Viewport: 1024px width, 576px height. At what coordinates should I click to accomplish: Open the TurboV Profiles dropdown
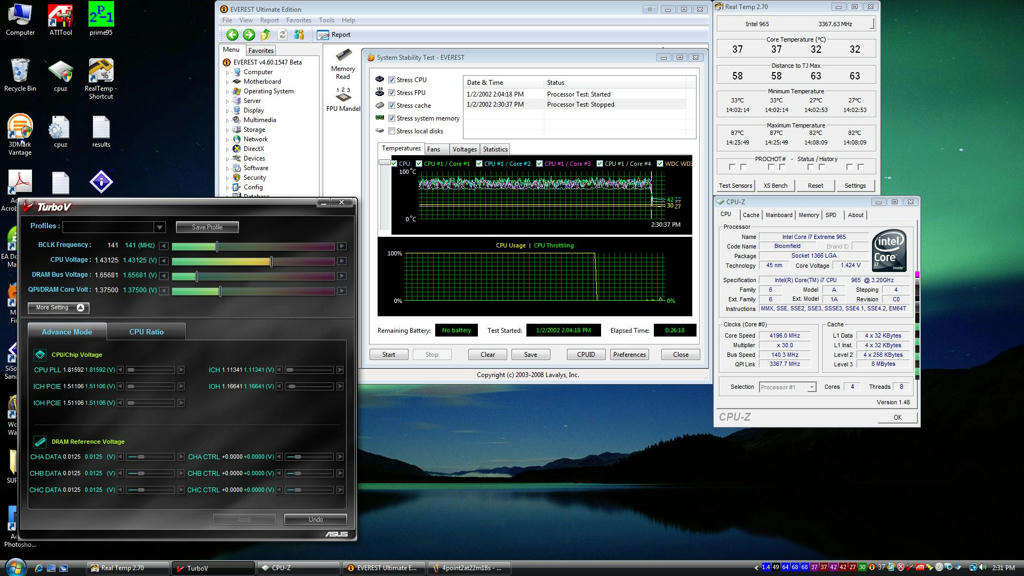coord(159,227)
